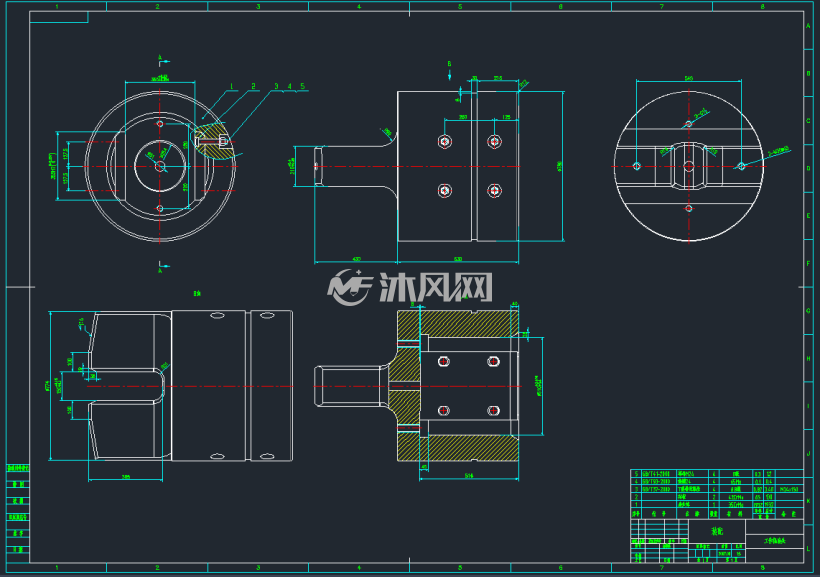This screenshot has height=577, width=820.
Task: Select zone letter K on the right border
Action: pyautogui.click(x=808, y=501)
